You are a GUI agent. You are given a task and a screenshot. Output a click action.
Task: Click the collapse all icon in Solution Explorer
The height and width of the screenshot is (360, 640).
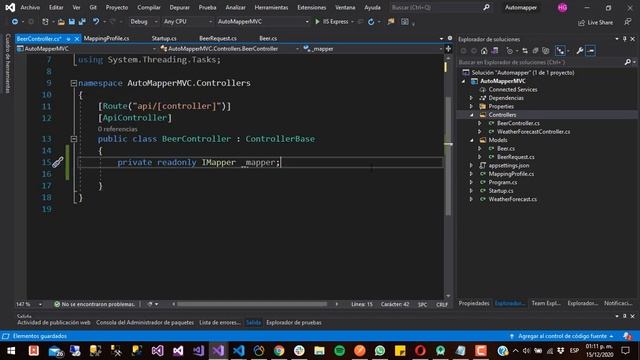(x=535, y=51)
